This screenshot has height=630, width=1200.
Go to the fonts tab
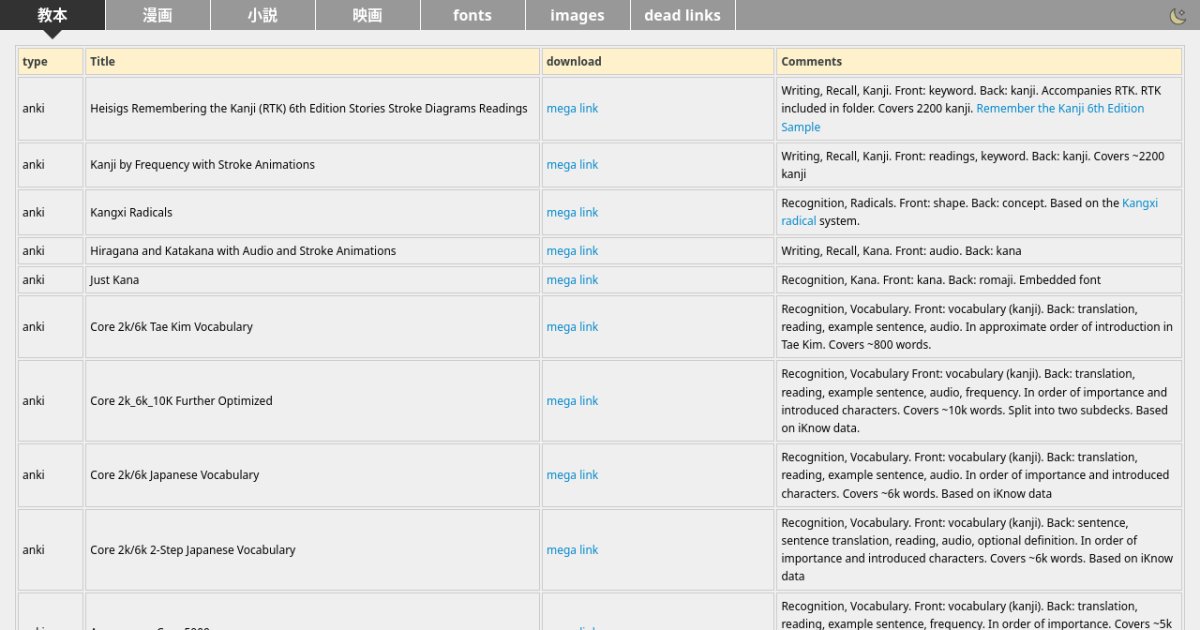[472, 15]
